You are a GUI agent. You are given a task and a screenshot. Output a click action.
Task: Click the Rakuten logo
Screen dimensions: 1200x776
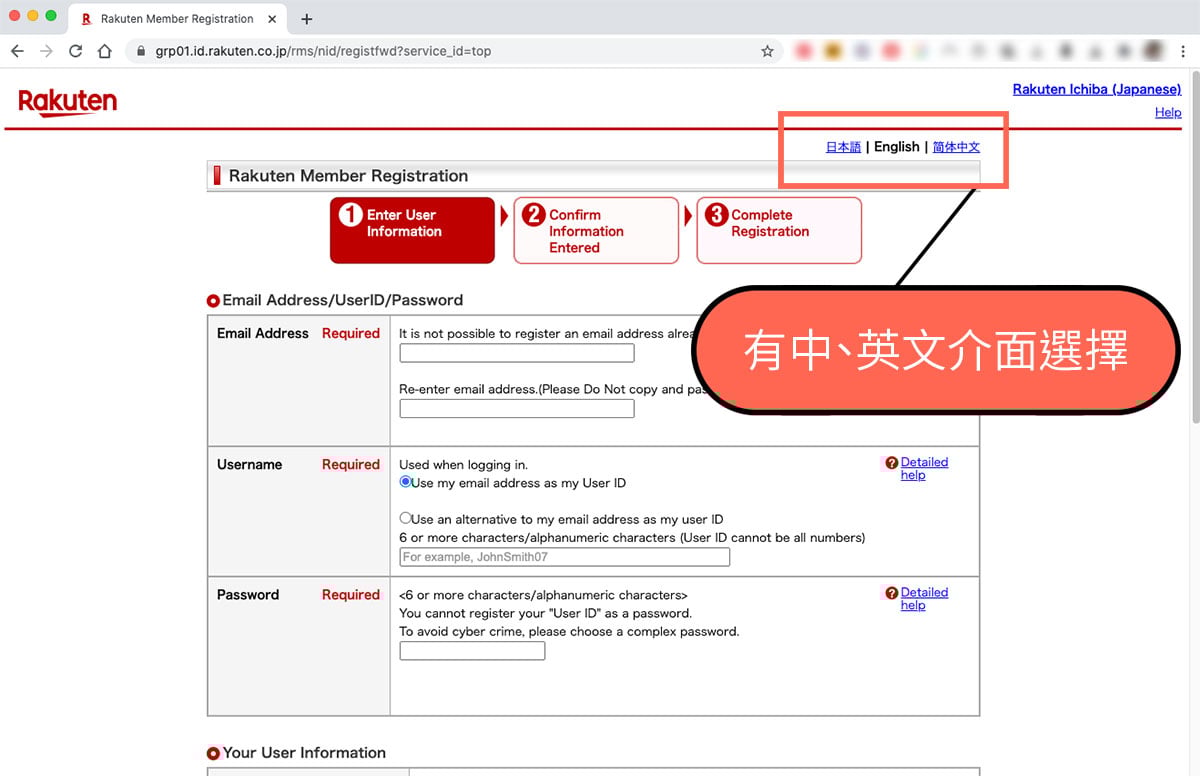68,102
